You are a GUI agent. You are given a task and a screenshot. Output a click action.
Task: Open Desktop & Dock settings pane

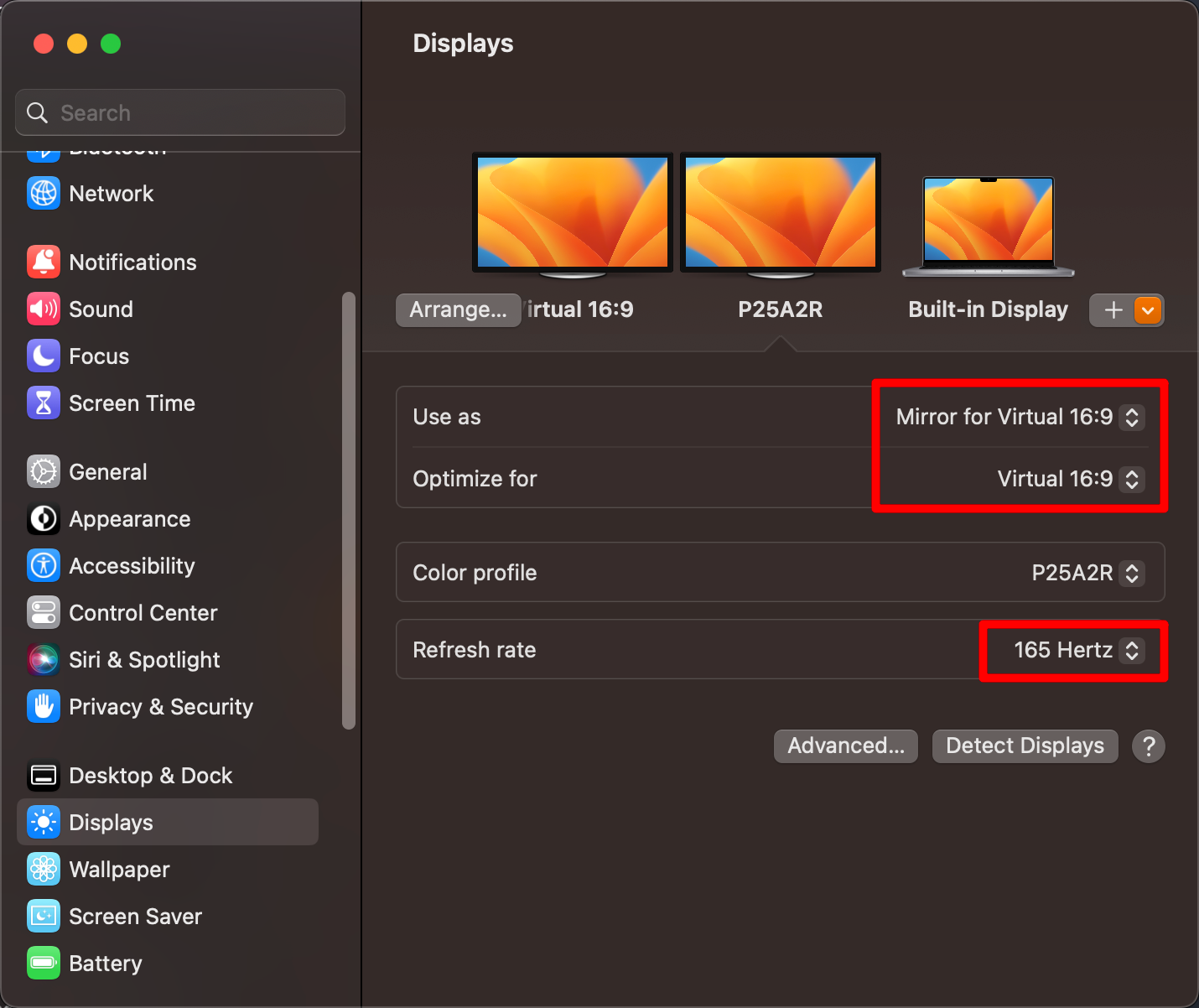[x=150, y=776]
